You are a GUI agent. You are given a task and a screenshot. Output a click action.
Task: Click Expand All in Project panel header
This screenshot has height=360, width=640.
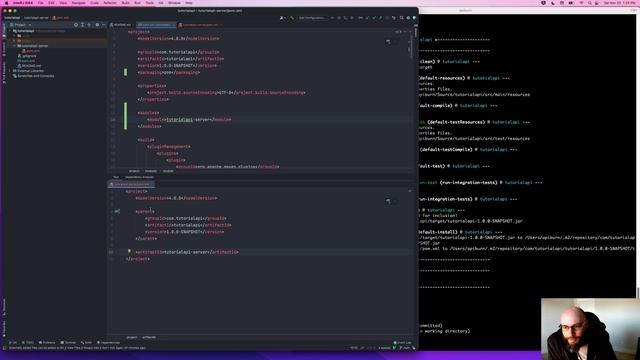pos(82,25)
